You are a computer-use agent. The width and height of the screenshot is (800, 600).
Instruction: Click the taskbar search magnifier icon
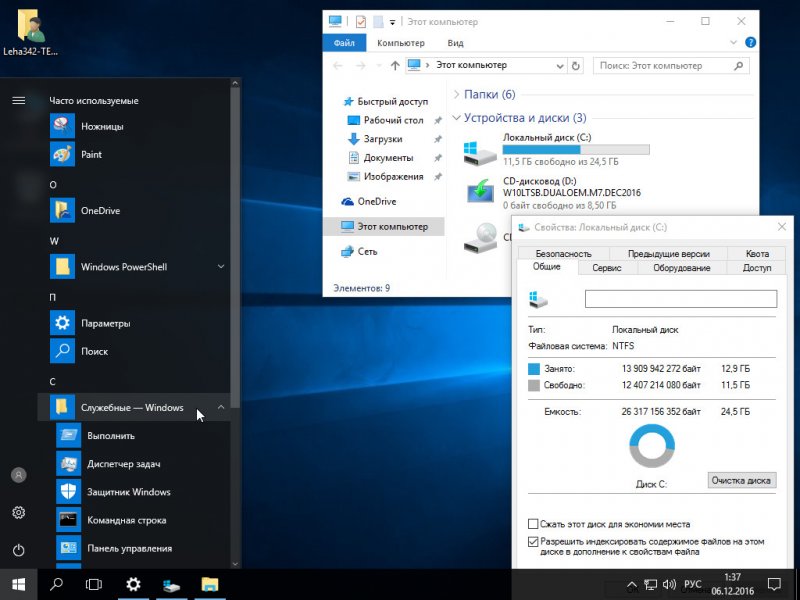click(x=56, y=584)
